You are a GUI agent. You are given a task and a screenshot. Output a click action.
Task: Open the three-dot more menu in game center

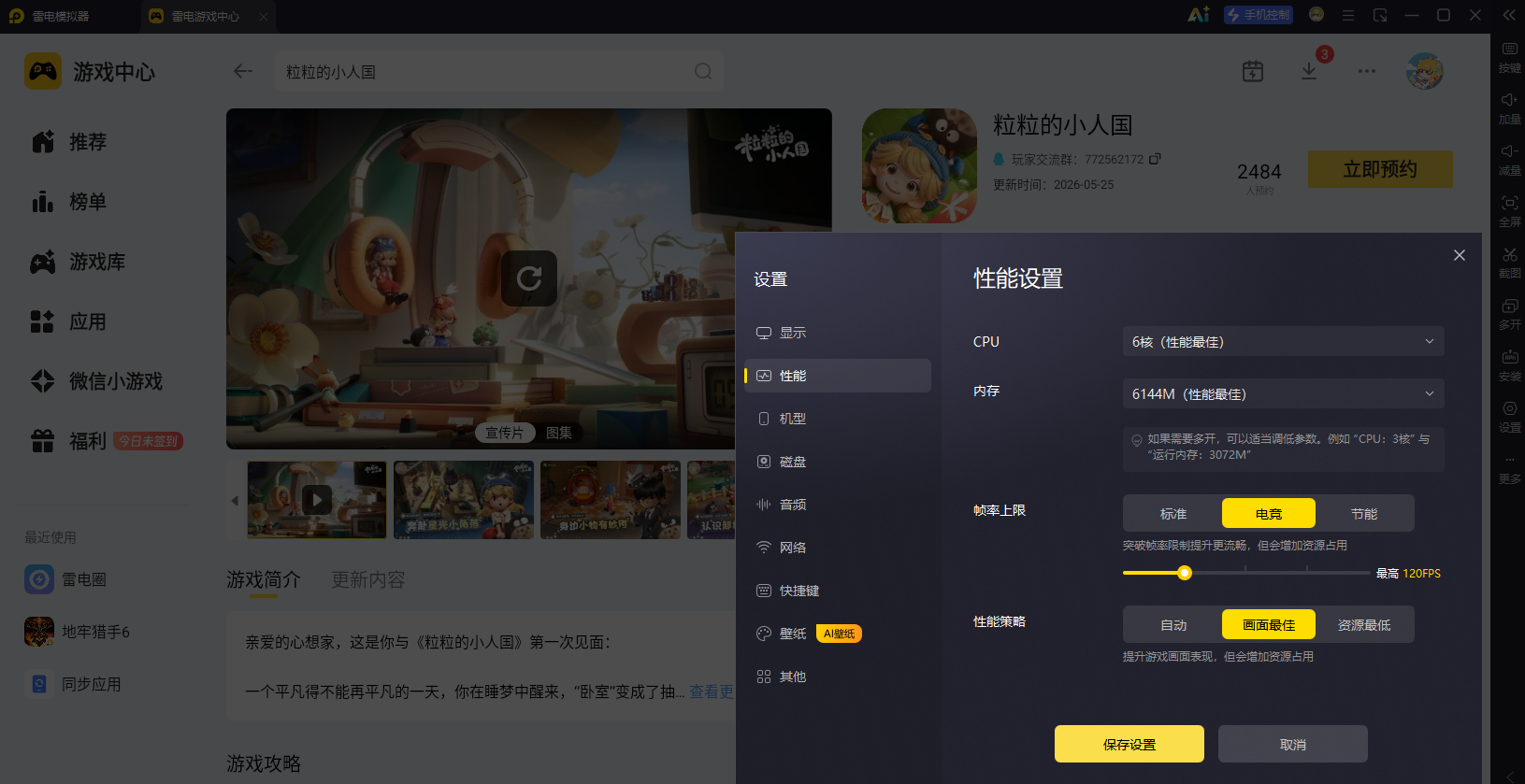[x=1367, y=71]
